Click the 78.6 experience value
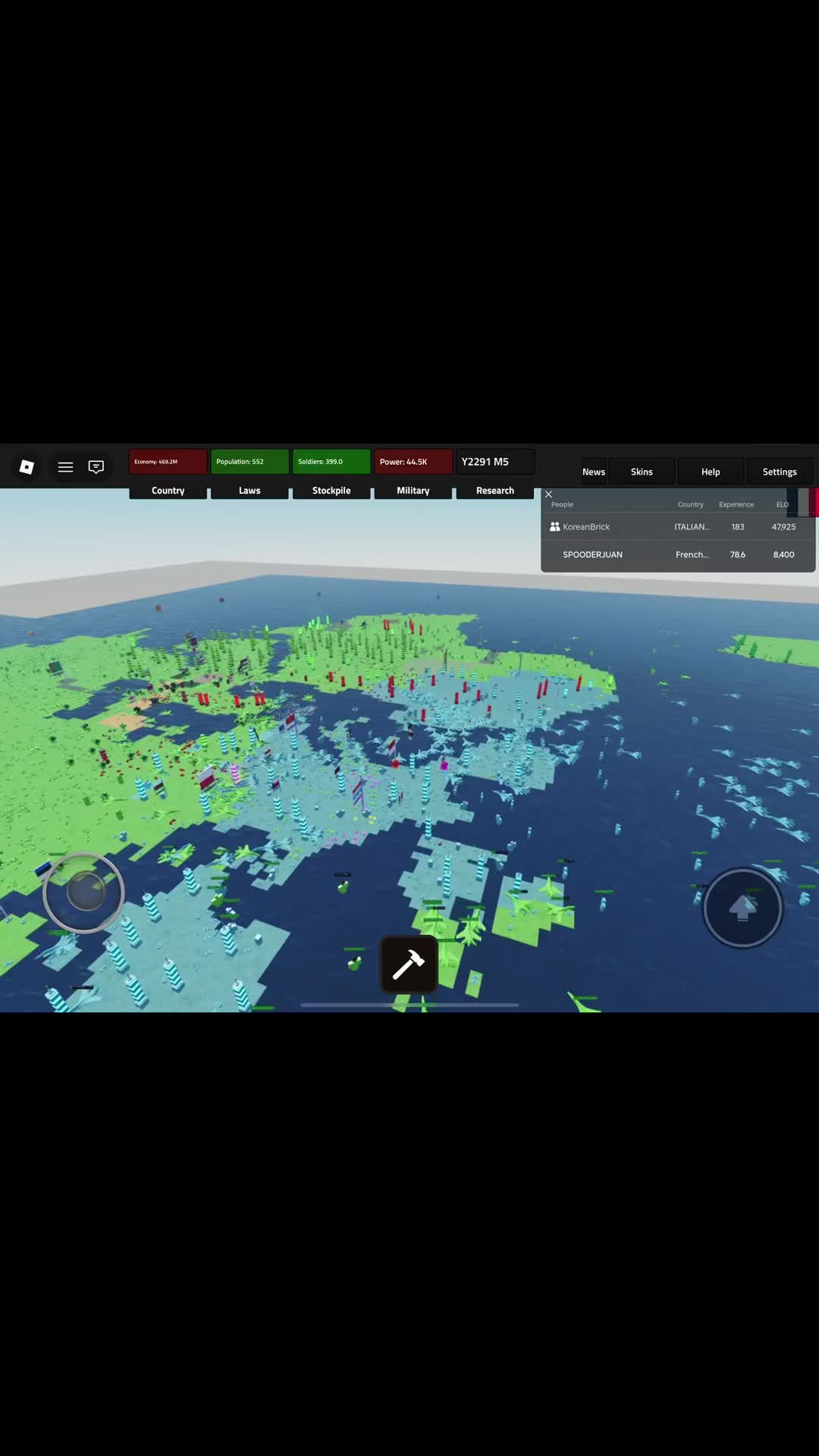This screenshot has height=1456, width=819. [738, 555]
